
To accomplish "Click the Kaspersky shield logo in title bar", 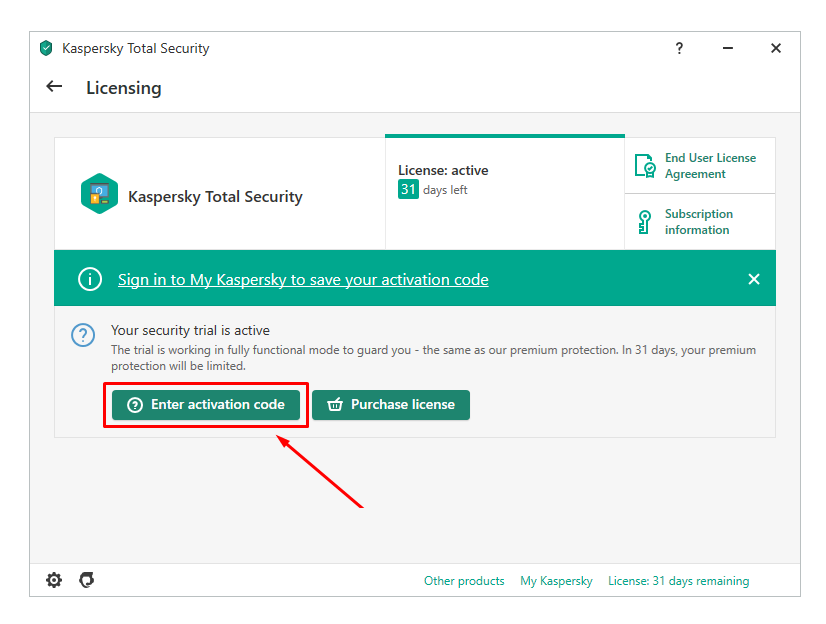I will click(46, 48).
